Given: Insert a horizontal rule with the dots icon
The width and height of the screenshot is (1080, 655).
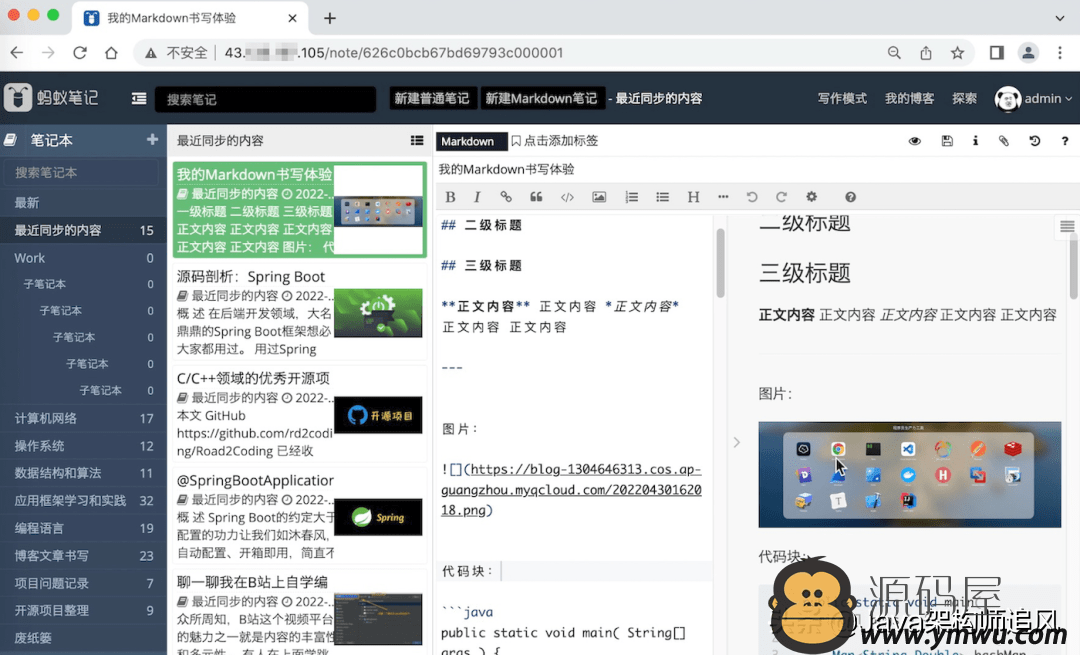Looking at the screenshot, I should [x=723, y=197].
